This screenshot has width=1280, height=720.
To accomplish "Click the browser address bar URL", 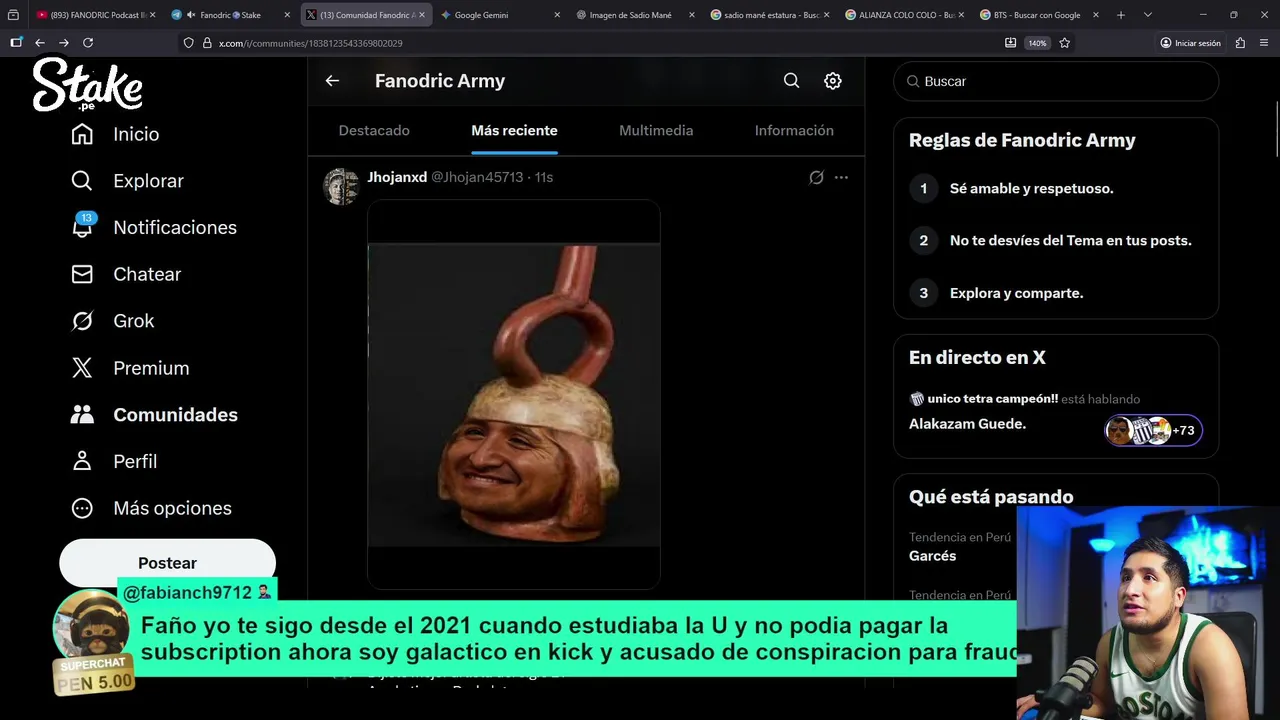I will (x=310, y=43).
